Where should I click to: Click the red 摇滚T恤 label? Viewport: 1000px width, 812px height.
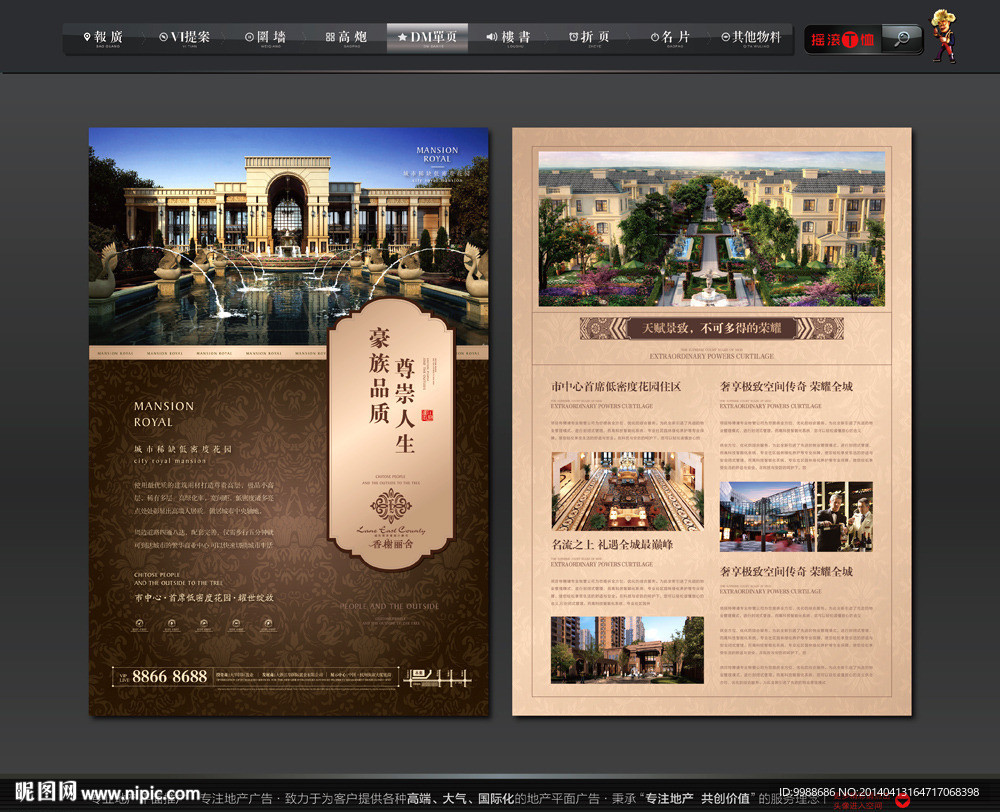pyautogui.click(x=842, y=40)
